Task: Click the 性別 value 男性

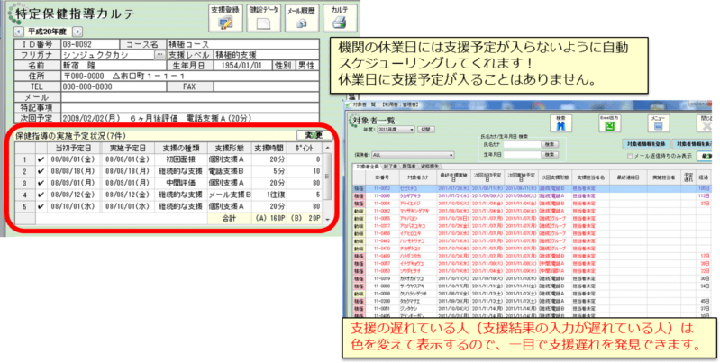Action: (306, 65)
